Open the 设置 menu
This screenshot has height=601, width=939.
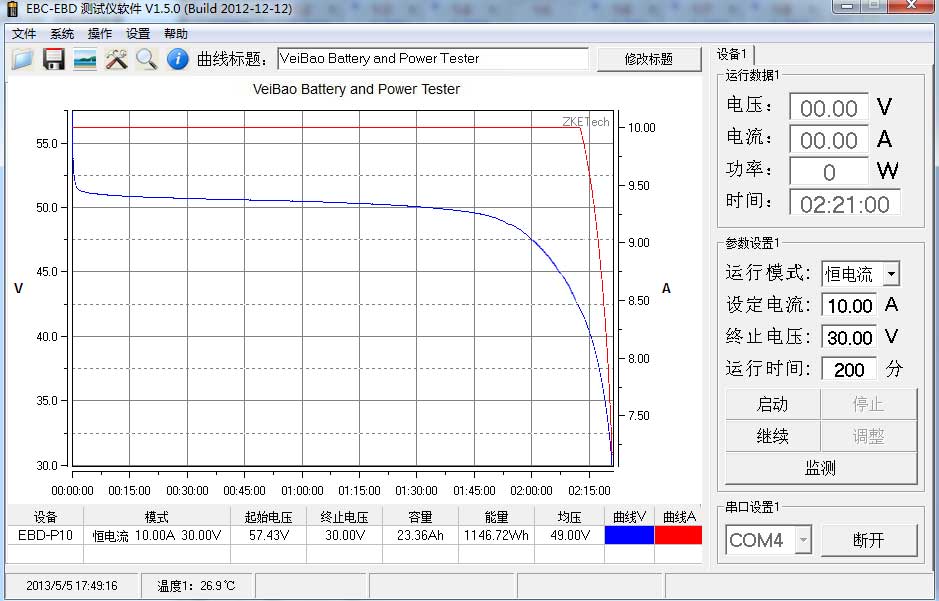138,34
